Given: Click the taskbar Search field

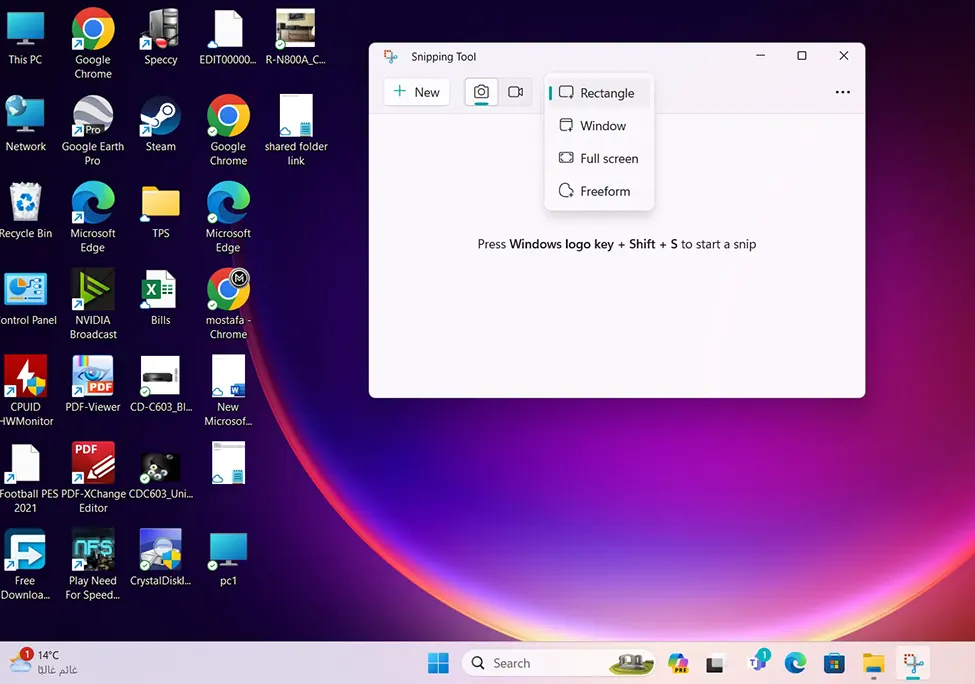Looking at the screenshot, I should (540, 662).
